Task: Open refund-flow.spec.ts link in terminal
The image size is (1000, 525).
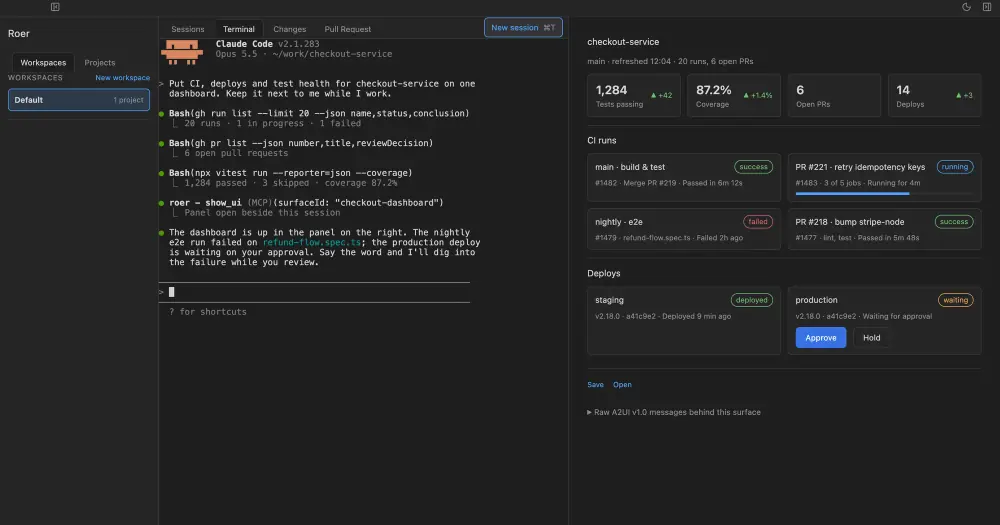Action: [x=312, y=242]
